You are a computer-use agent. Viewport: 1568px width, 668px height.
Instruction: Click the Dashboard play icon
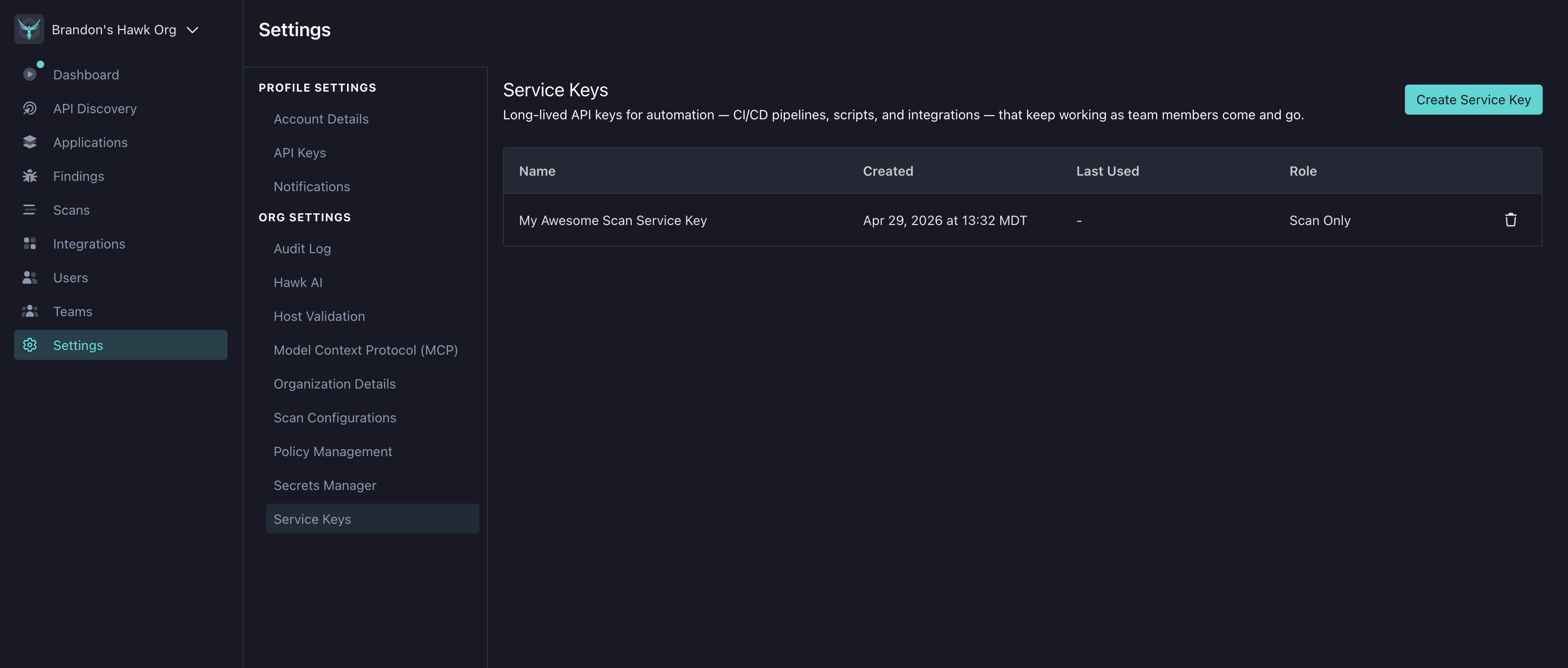(30, 74)
